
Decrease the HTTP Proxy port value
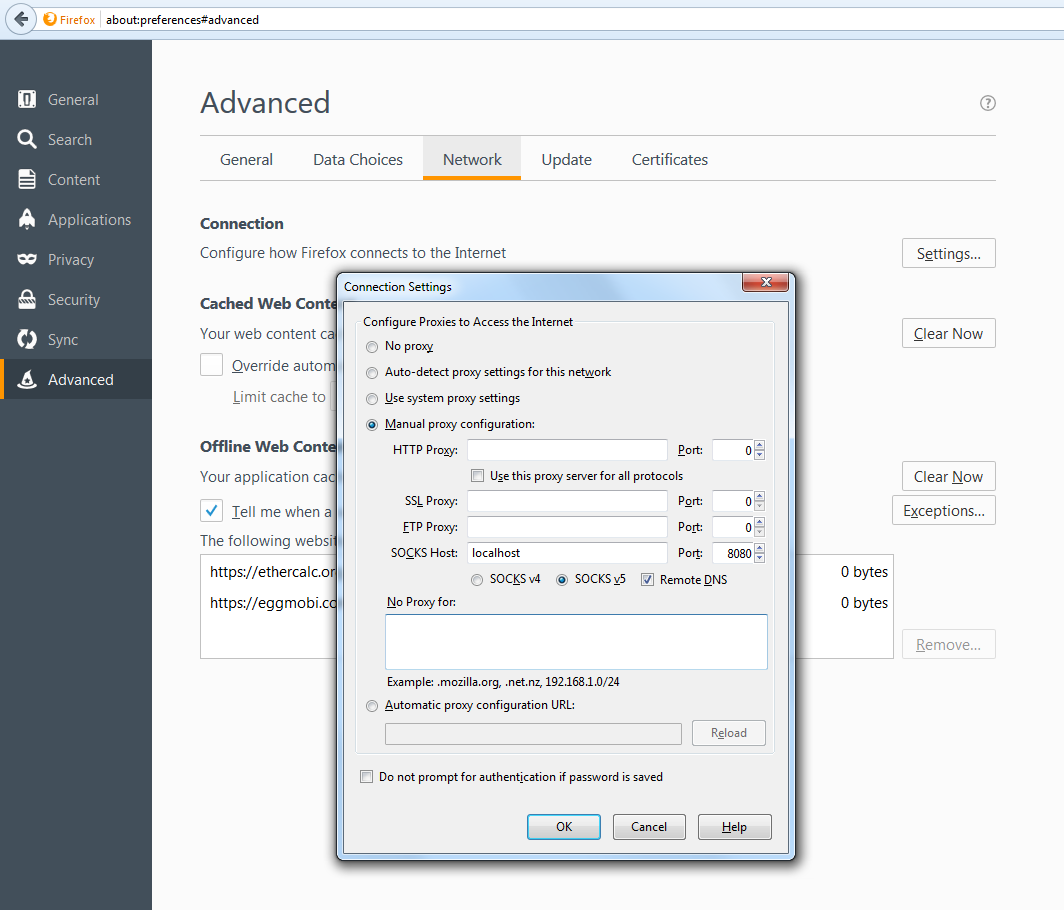(x=759, y=455)
